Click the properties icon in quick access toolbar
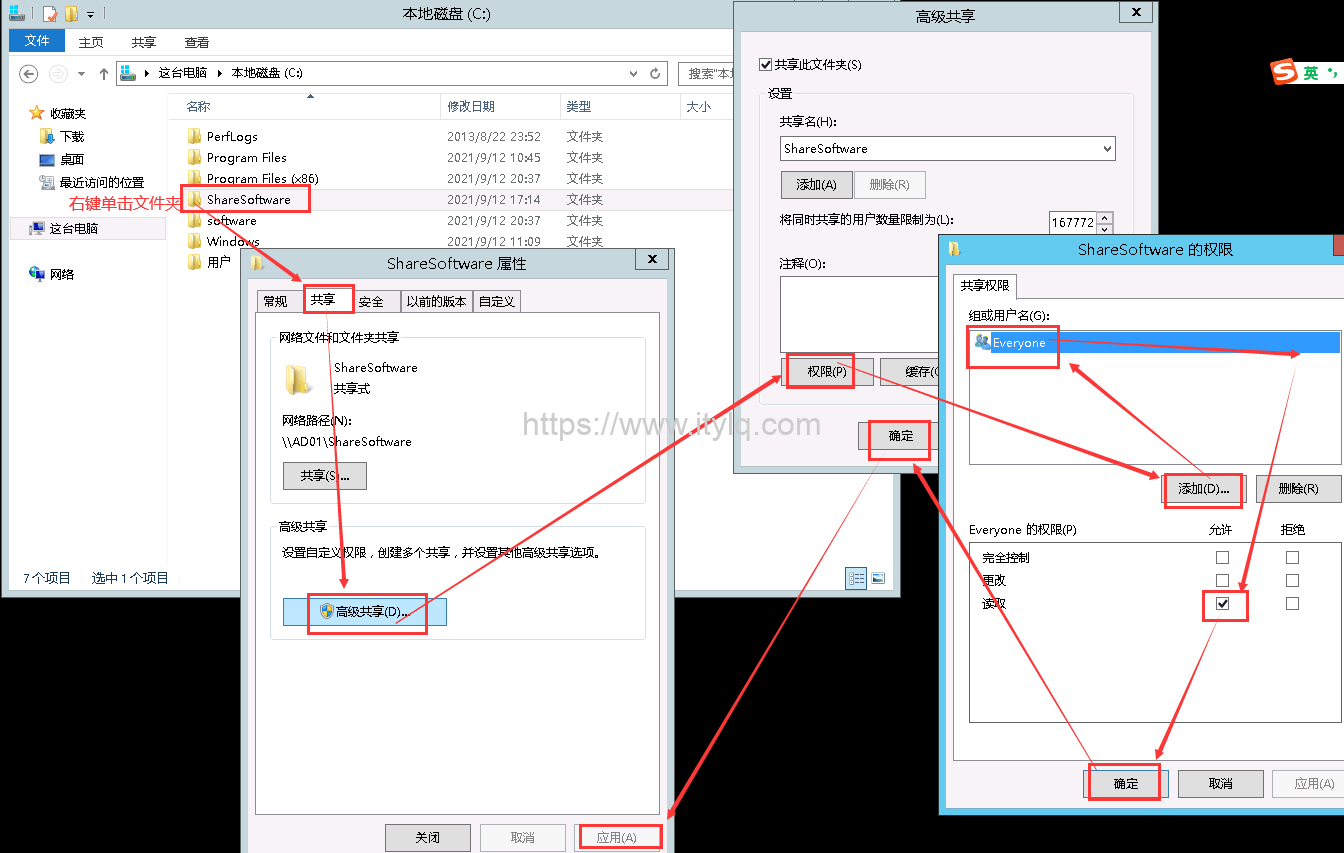Screen dimensions: 1344x853 tap(49, 13)
